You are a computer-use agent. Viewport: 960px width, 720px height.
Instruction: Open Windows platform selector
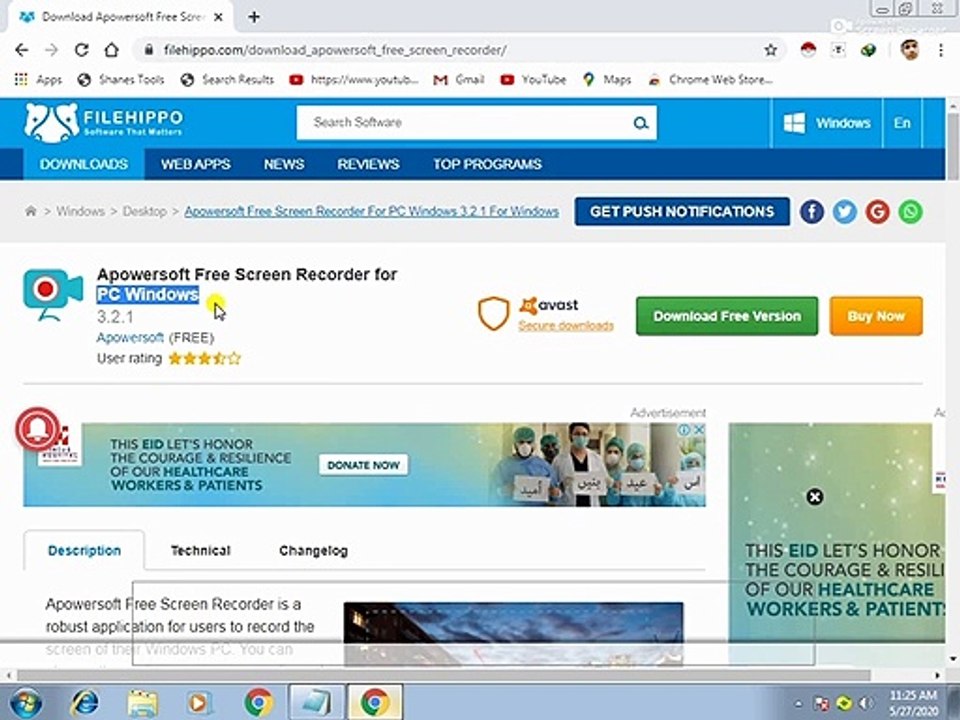[x=827, y=123]
